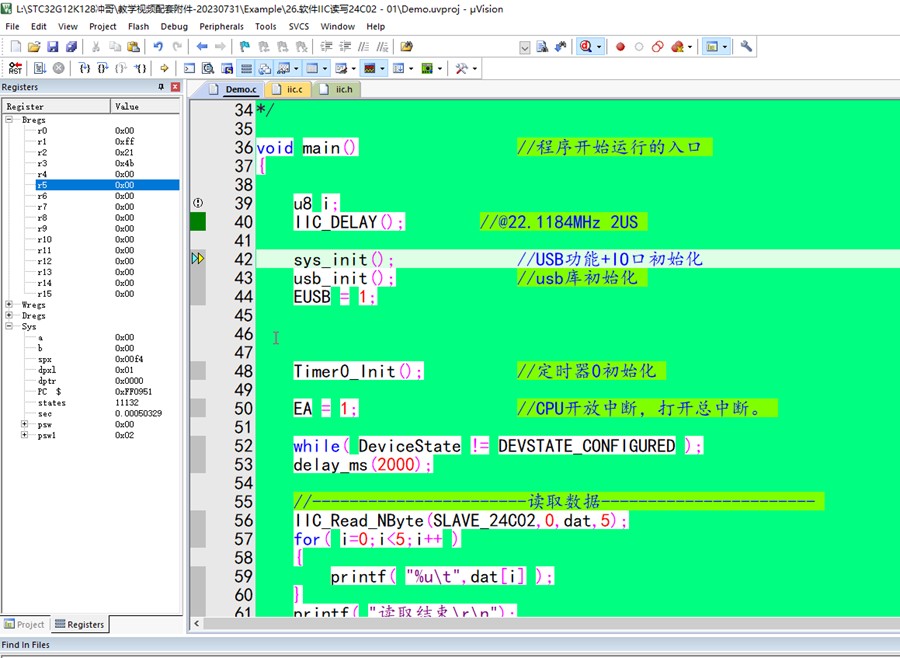Pin the Registers panel with the pushpin

[x=162, y=87]
